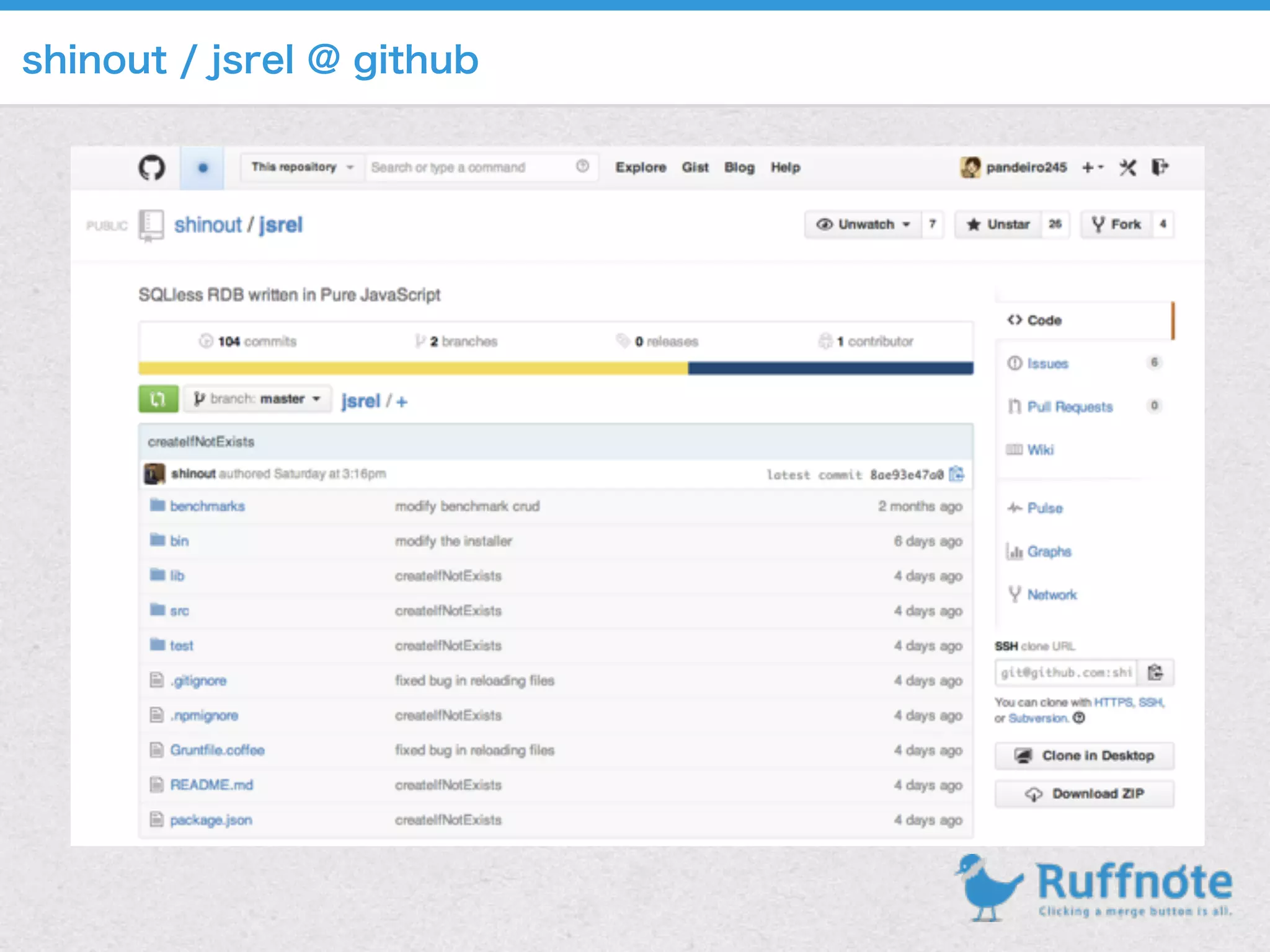Open the .npmignore file
Viewport: 1270px width, 952px height.
[204, 716]
